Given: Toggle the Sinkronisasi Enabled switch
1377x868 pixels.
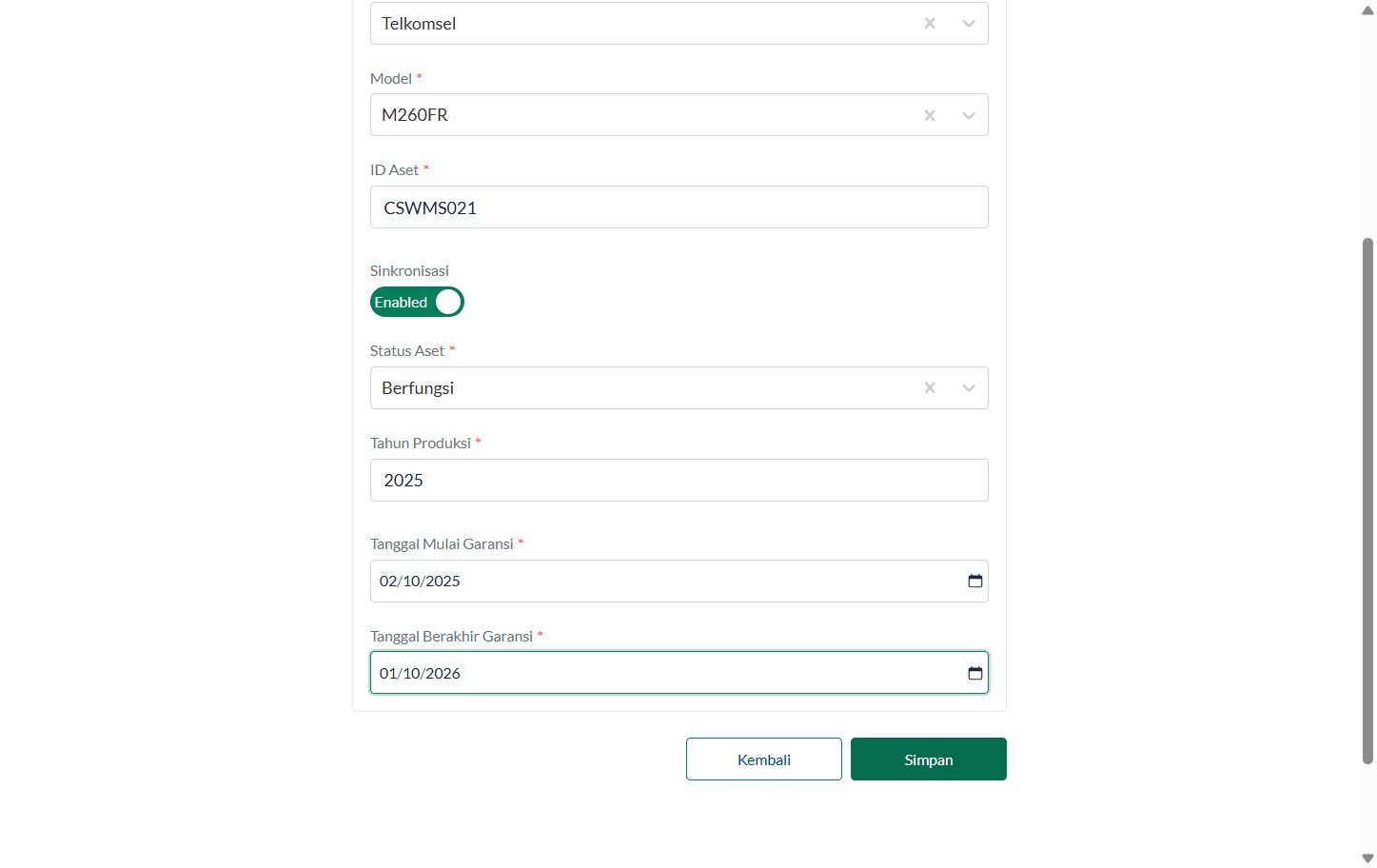Looking at the screenshot, I should point(417,302).
